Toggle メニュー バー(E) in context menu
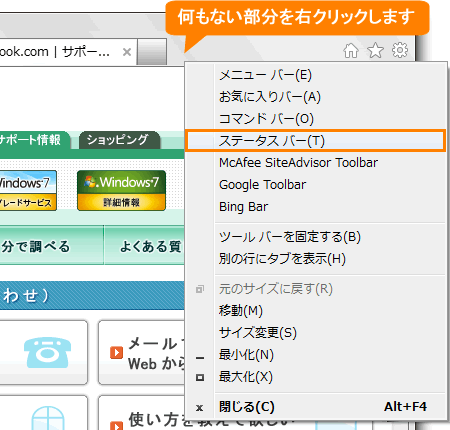450x430 pixels. [x=315, y=75]
